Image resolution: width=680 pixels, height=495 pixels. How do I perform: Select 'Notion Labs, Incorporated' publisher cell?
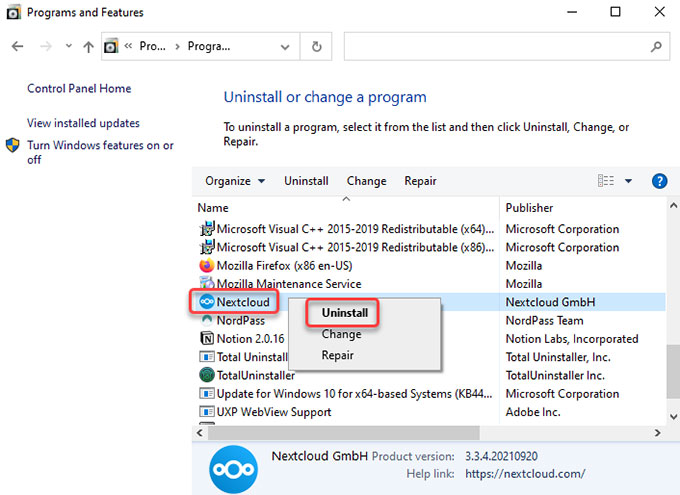[572, 339]
